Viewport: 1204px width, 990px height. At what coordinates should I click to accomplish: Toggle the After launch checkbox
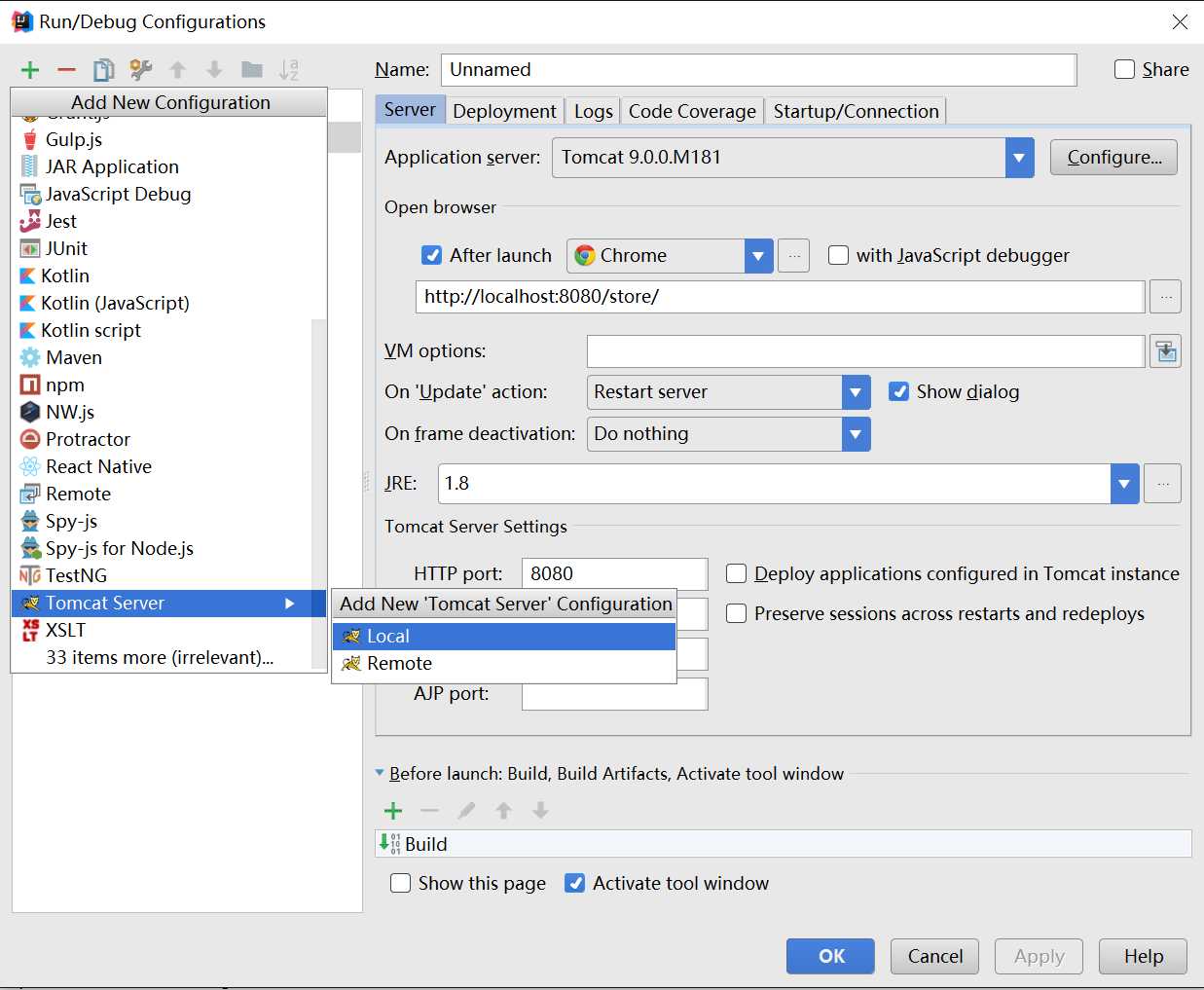pos(431,255)
